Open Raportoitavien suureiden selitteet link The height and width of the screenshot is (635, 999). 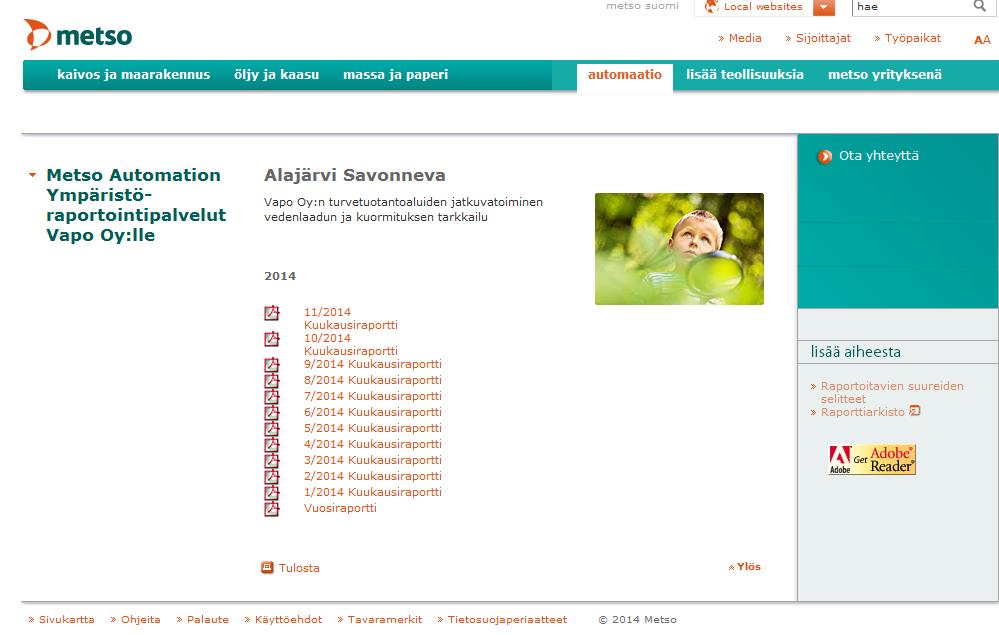(x=891, y=392)
